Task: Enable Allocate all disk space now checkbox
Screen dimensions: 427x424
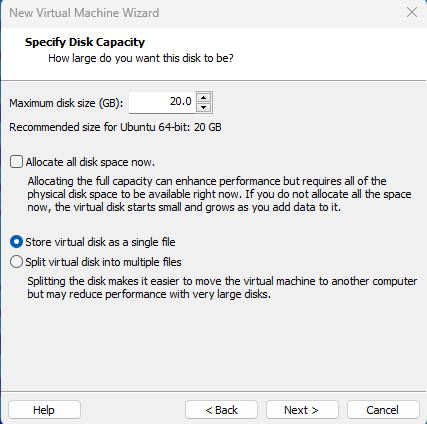Action: (16, 162)
